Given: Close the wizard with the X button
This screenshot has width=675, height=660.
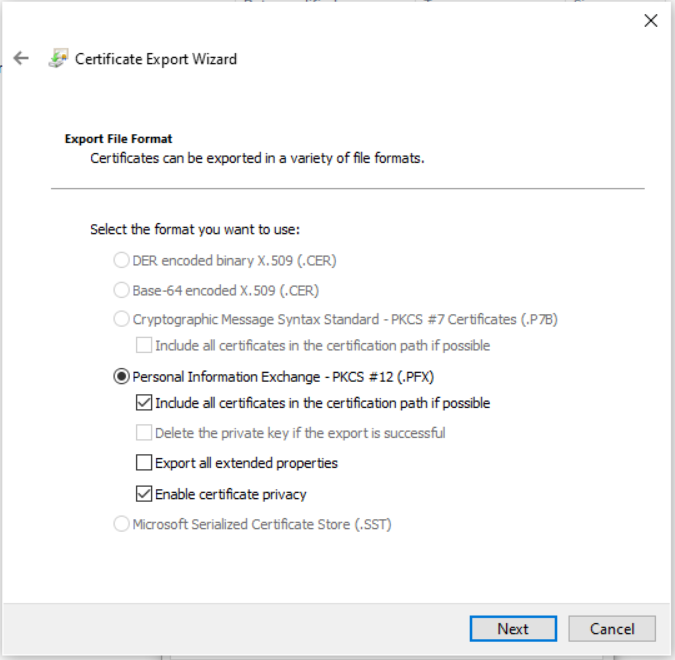Looking at the screenshot, I should (x=650, y=20).
